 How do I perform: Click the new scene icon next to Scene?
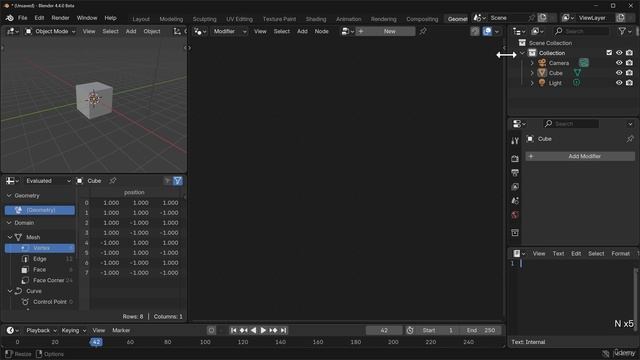tap(542, 18)
